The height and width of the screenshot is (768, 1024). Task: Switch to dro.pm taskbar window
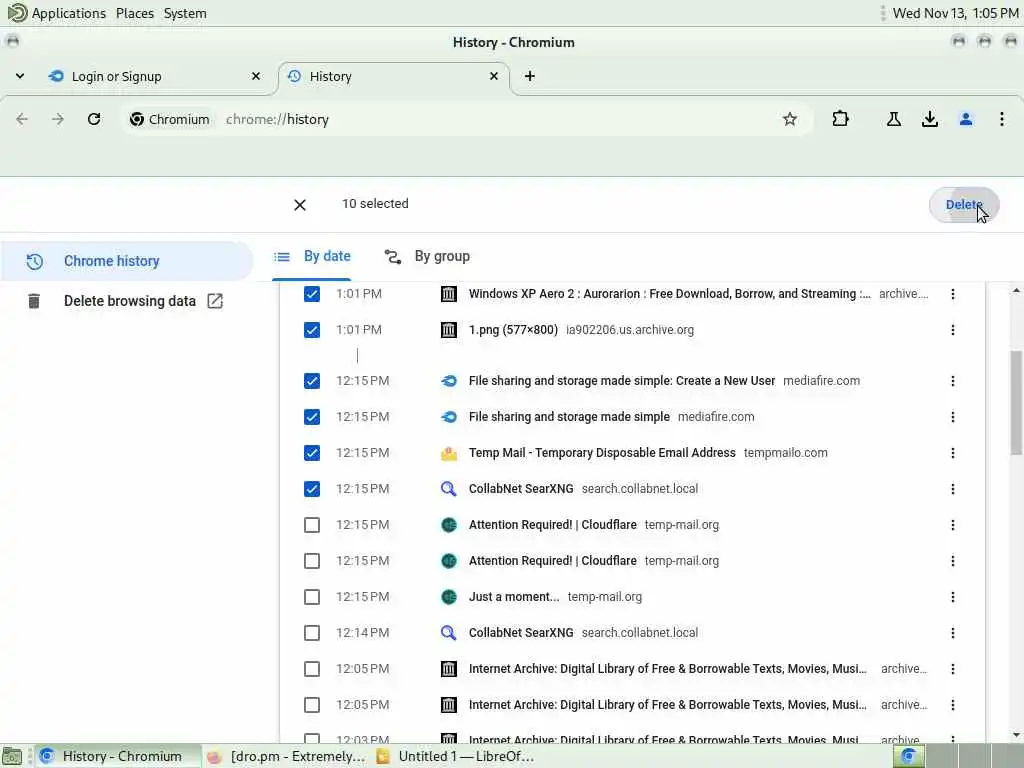287,756
